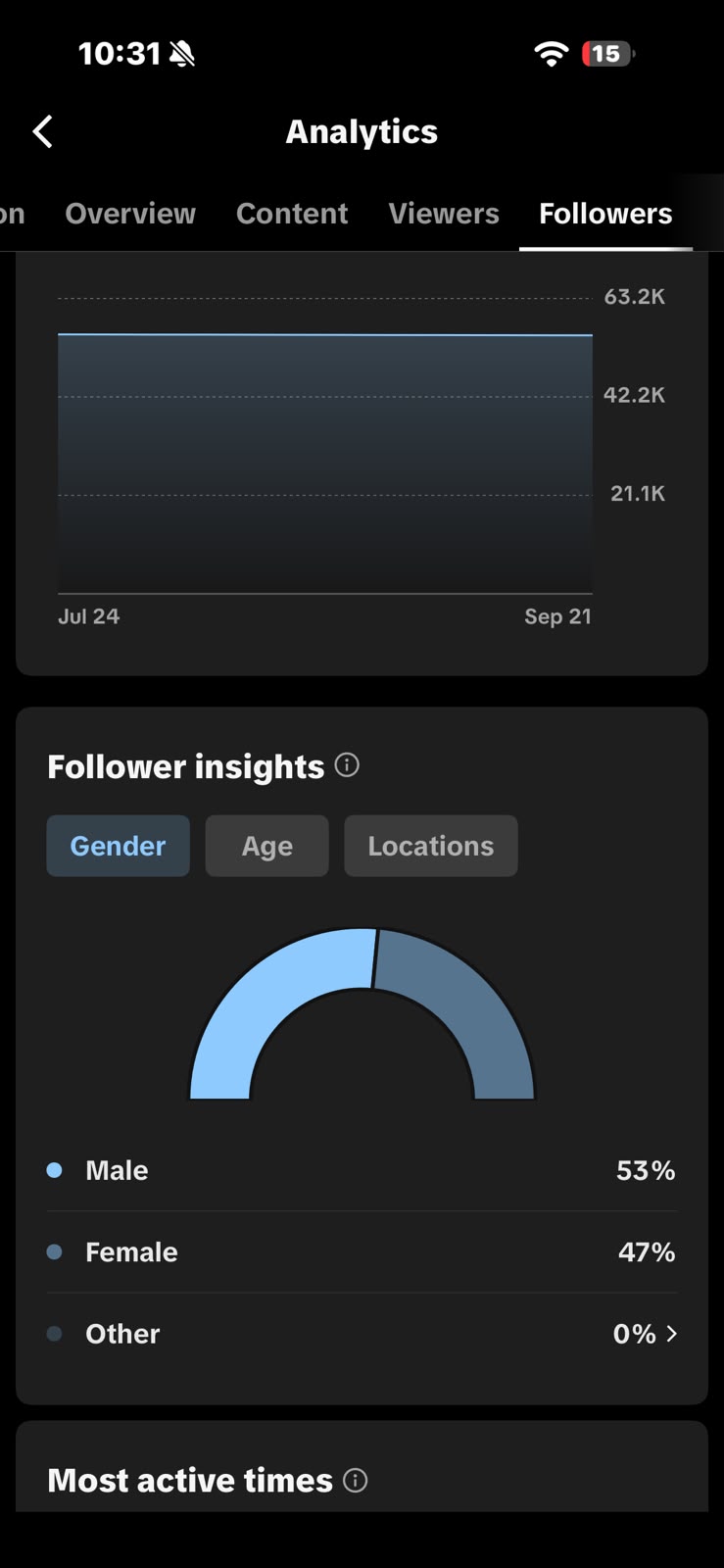Viewport: 724px width, 1568px height.
Task: Tap the Male 53% row
Action: pos(362,1170)
